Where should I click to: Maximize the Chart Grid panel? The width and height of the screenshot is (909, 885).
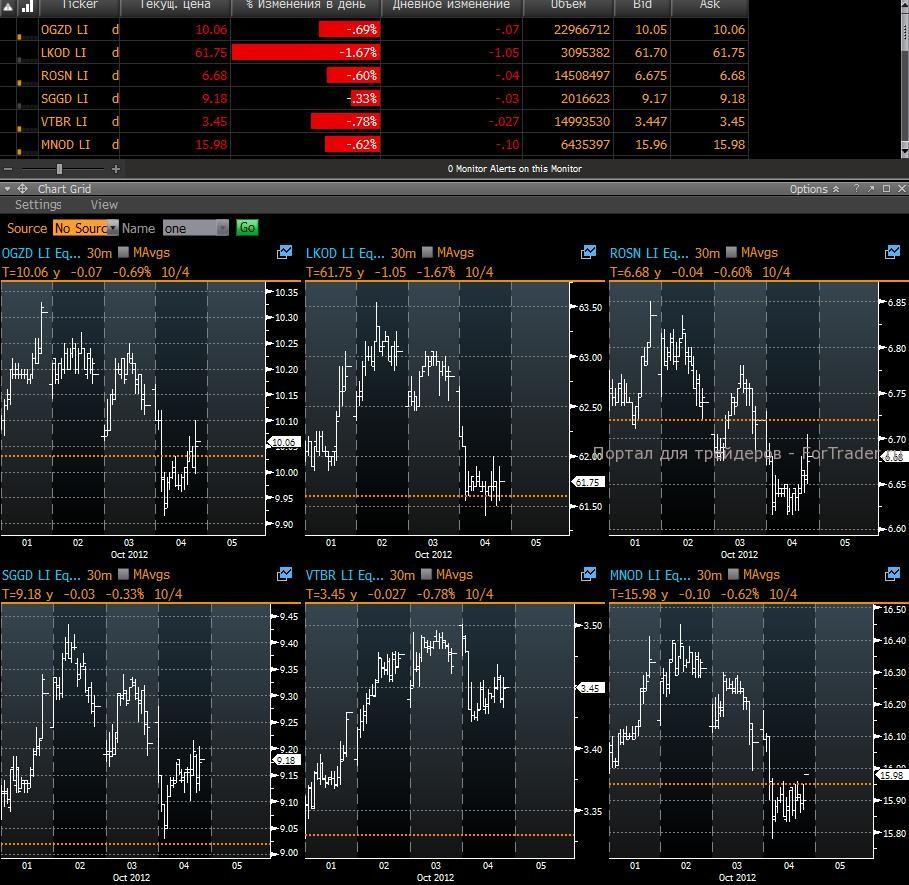pyautogui.click(x=886, y=188)
